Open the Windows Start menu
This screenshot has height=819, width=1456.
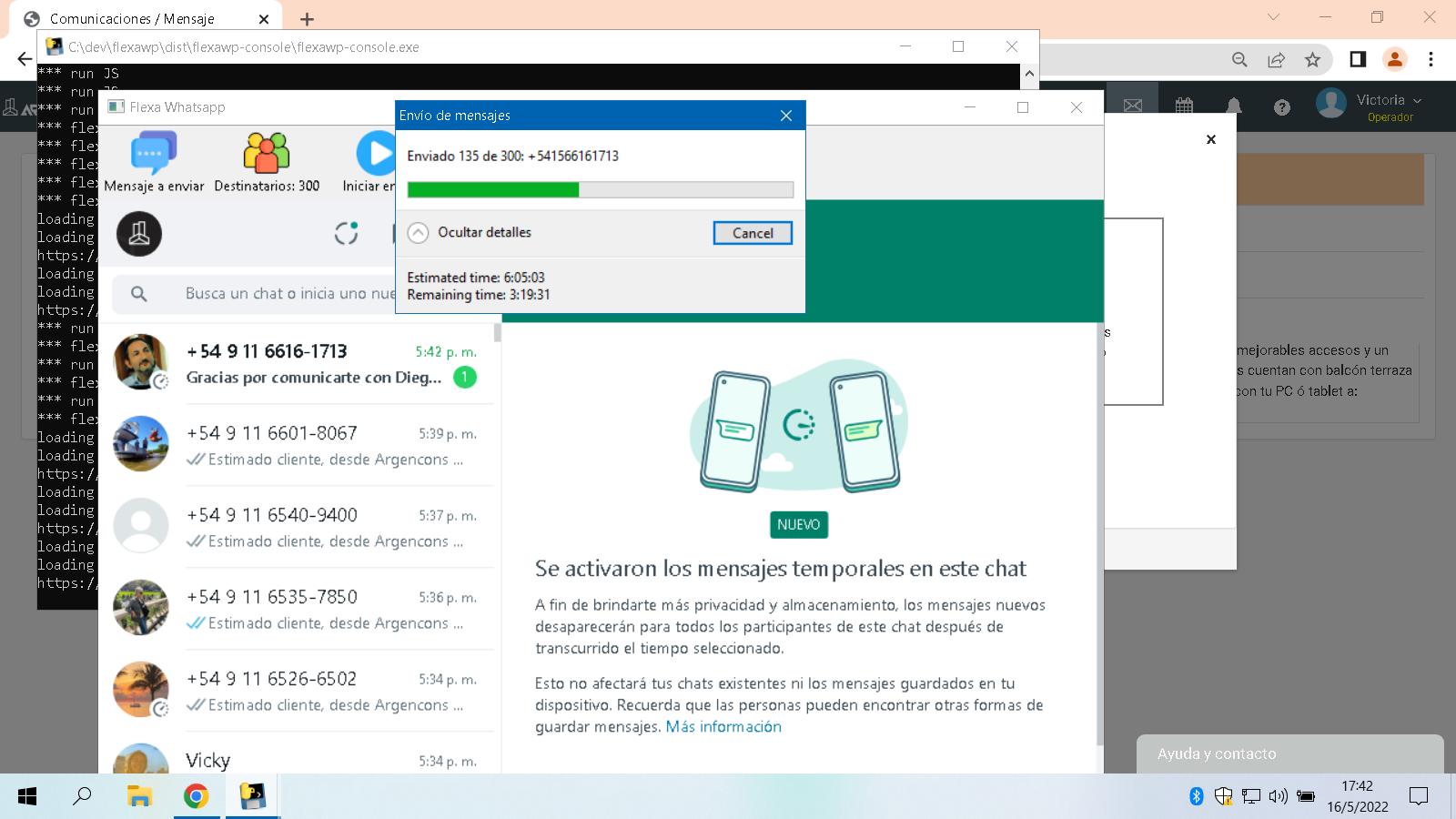(x=27, y=797)
